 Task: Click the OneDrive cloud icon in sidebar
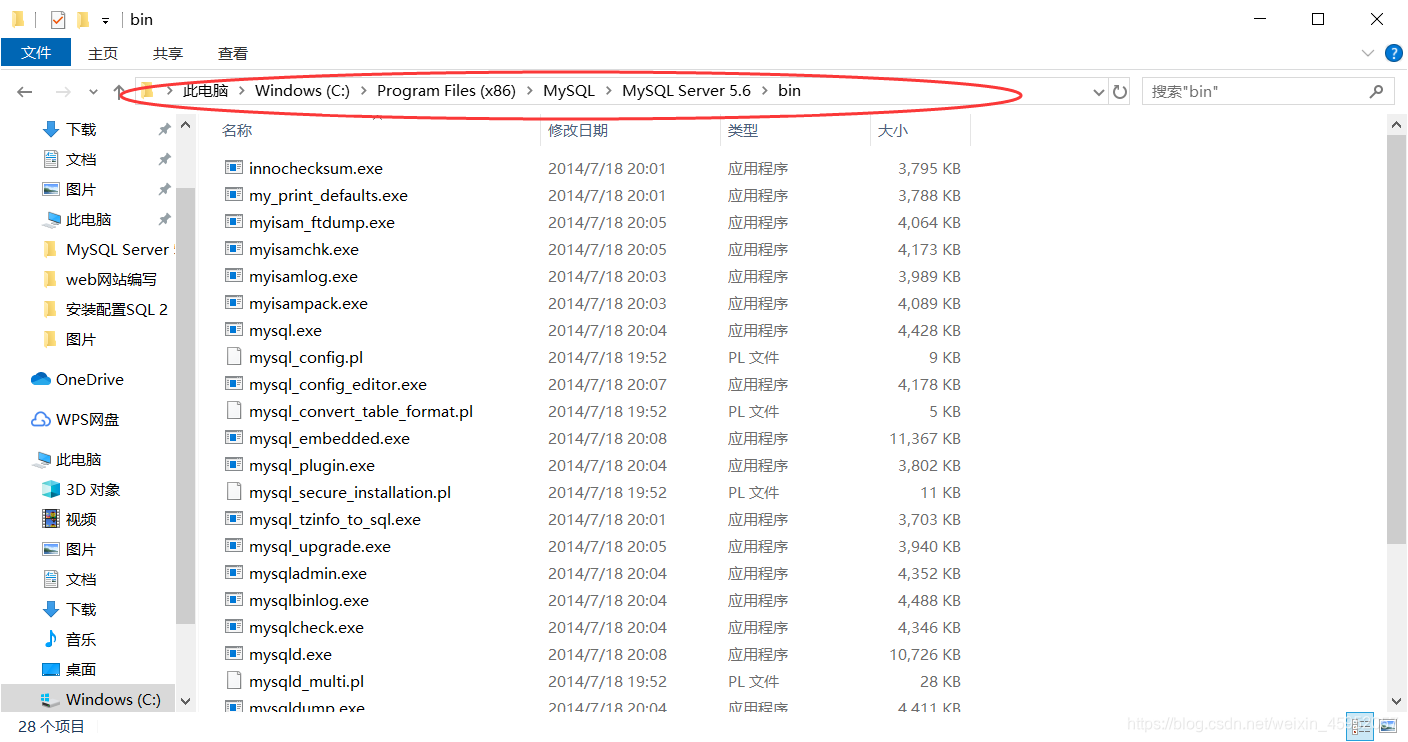tap(41, 379)
